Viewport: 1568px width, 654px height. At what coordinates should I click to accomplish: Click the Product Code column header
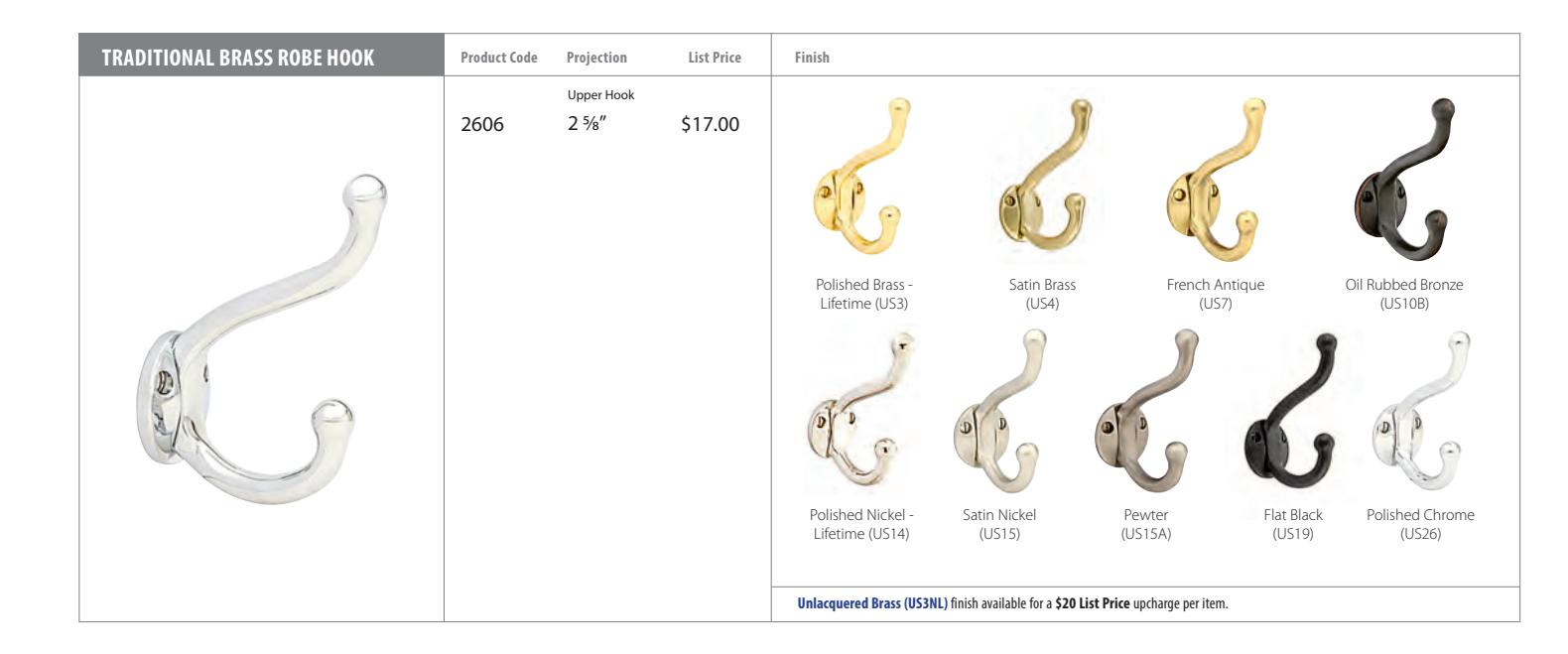coord(499,58)
